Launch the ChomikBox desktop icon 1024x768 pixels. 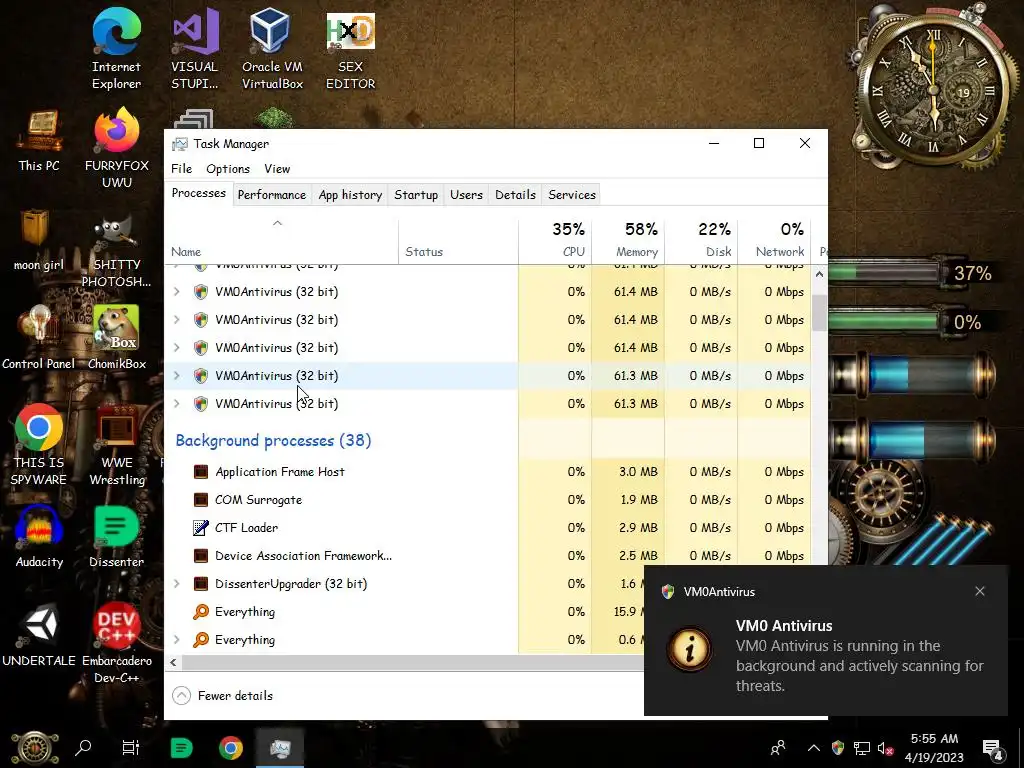pyautogui.click(x=117, y=338)
